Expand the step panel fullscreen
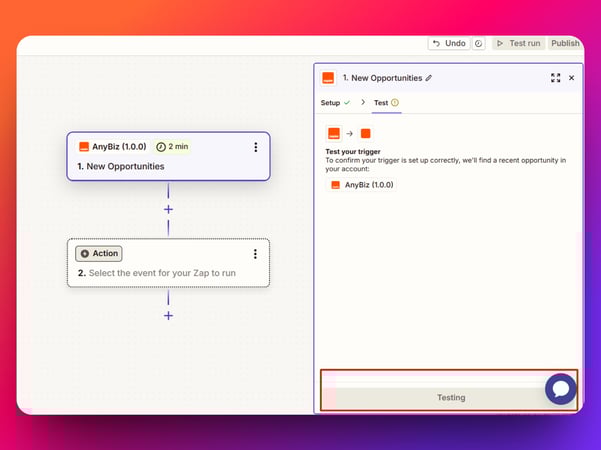The image size is (601, 450). (x=555, y=78)
